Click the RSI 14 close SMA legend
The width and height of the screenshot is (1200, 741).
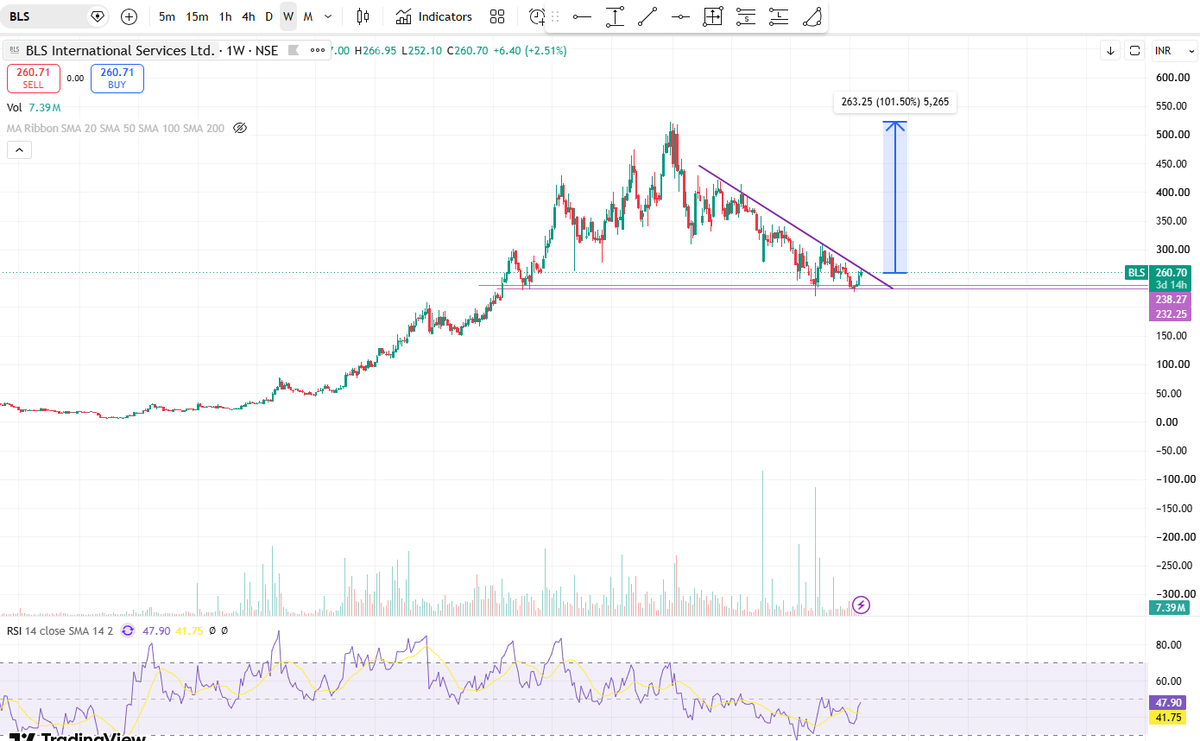pyautogui.click(x=62, y=631)
